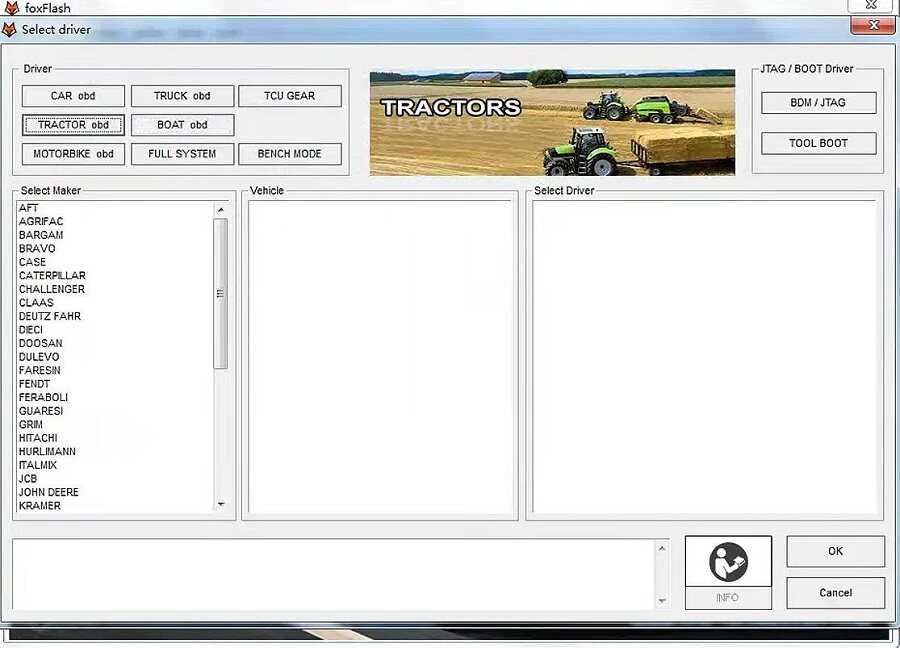
Task: Select maker DEUTZ FAHR
Action: (50, 316)
